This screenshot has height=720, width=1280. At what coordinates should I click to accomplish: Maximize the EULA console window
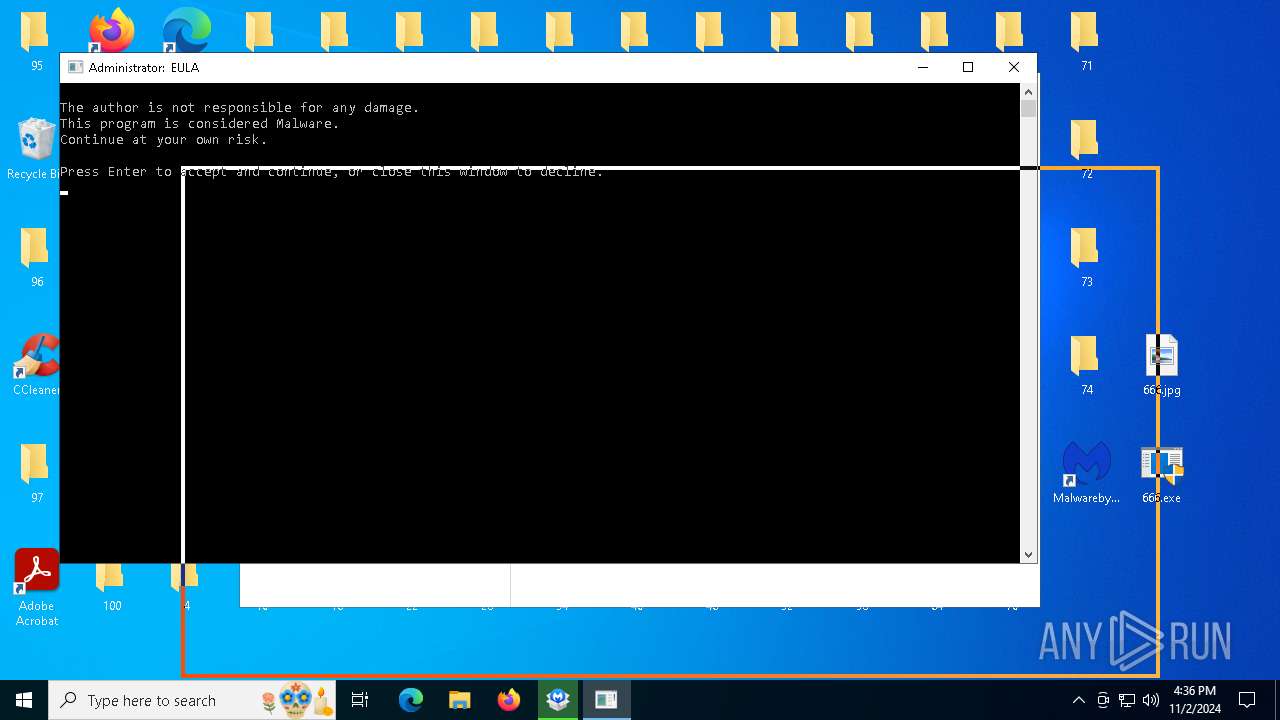[x=968, y=67]
